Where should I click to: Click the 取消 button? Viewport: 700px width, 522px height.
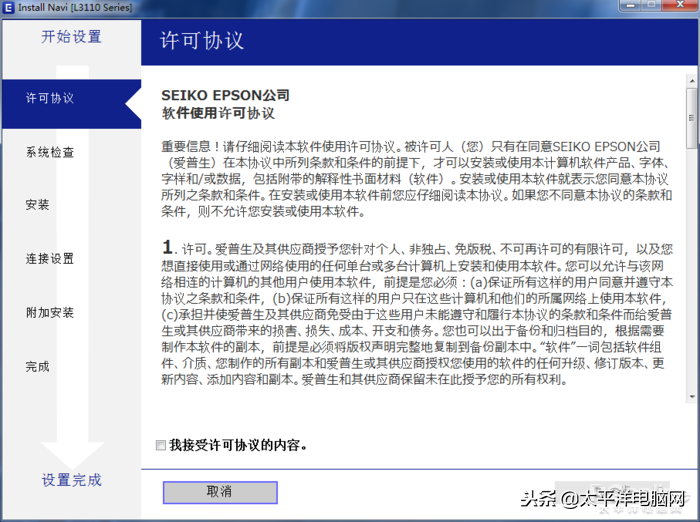click(220, 492)
